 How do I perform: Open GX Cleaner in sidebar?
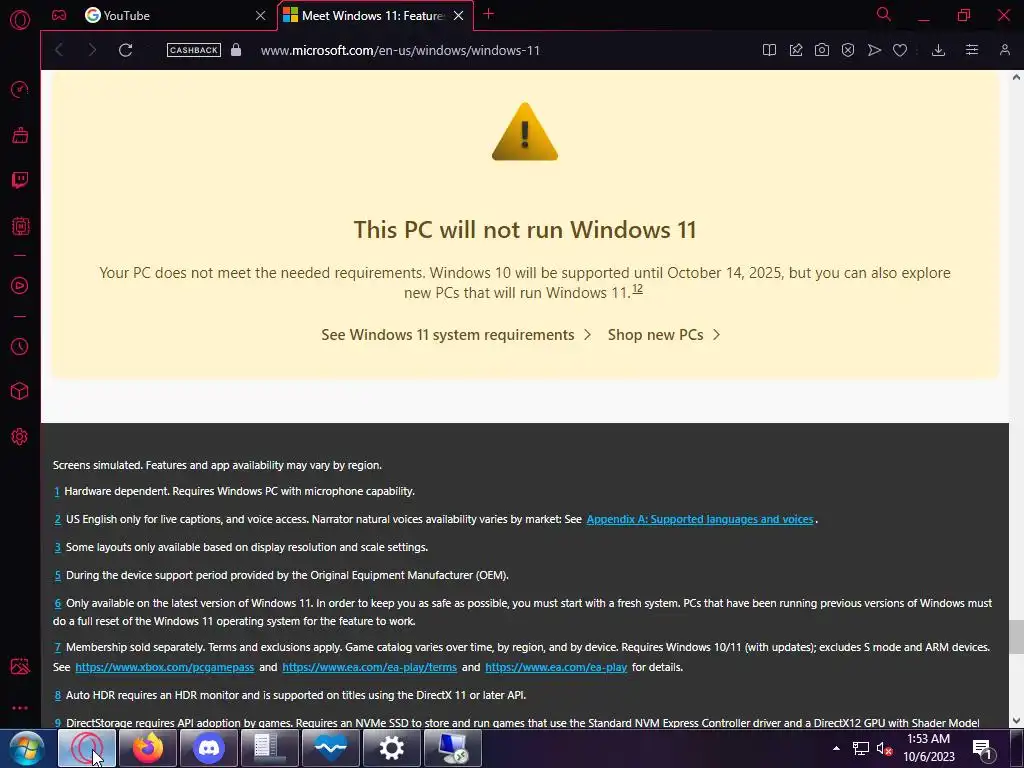coord(20,135)
